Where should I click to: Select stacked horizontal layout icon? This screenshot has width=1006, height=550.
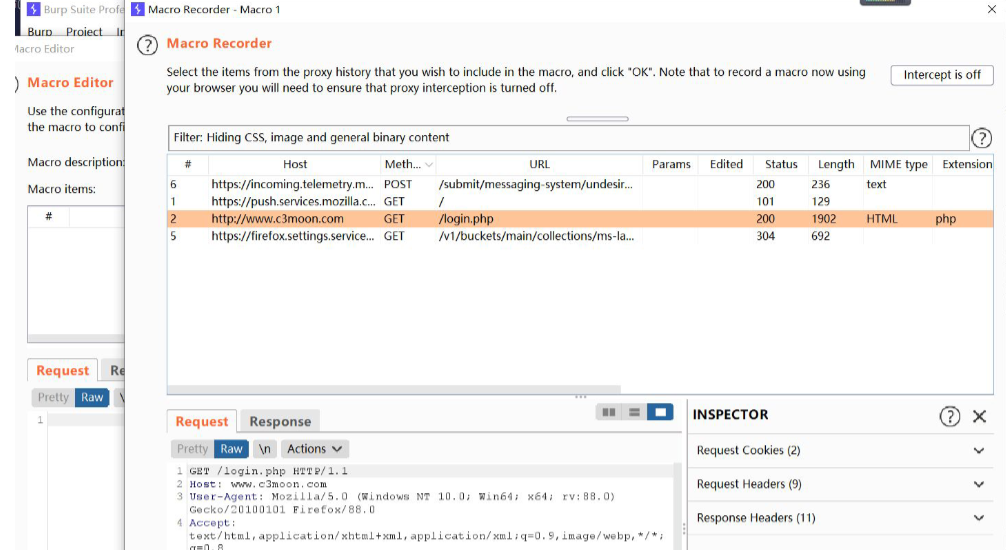coord(634,412)
